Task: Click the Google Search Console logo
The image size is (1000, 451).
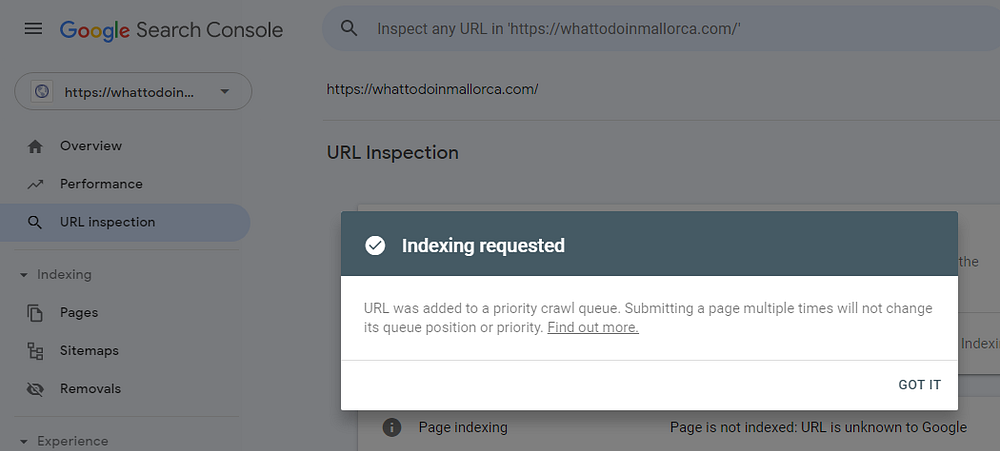Action: click(171, 29)
